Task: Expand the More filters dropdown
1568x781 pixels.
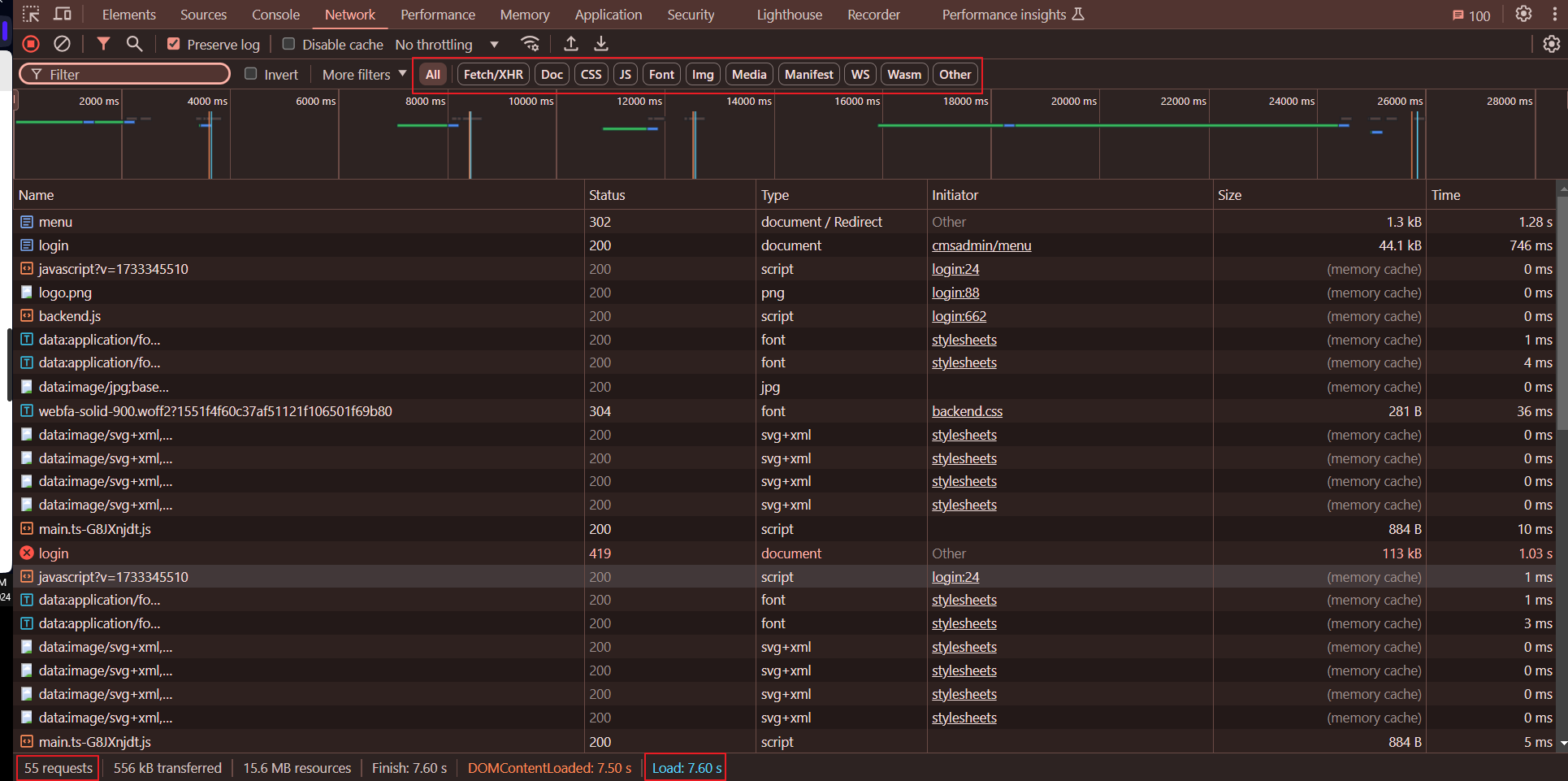Action: pos(364,74)
